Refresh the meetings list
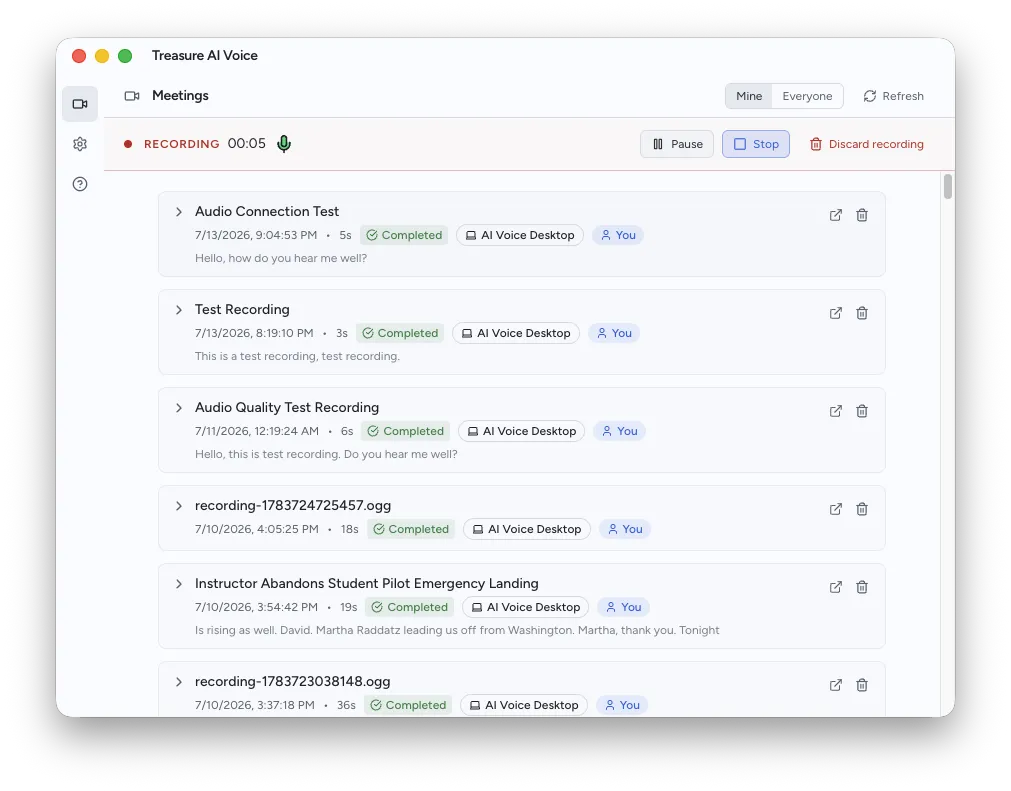 [894, 96]
